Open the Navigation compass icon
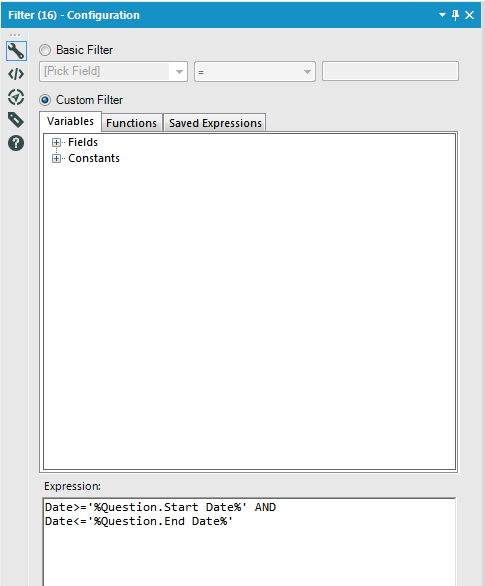The width and height of the screenshot is (485, 586). (16, 97)
